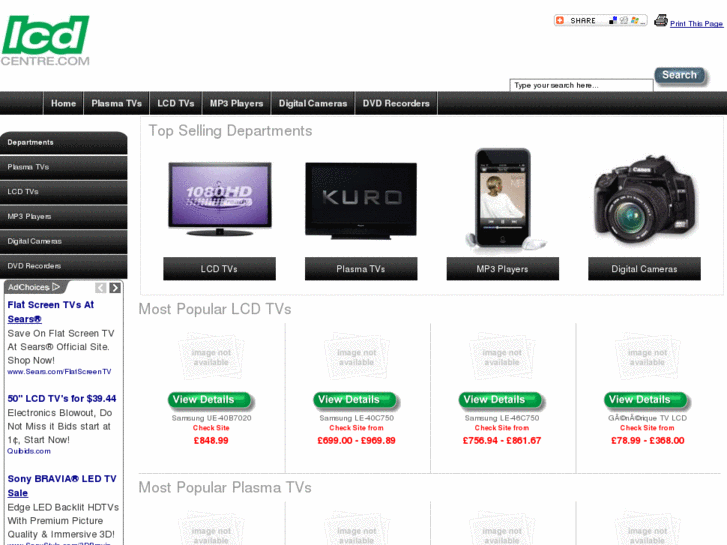Click Top Selling Departments heading

[230, 131]
